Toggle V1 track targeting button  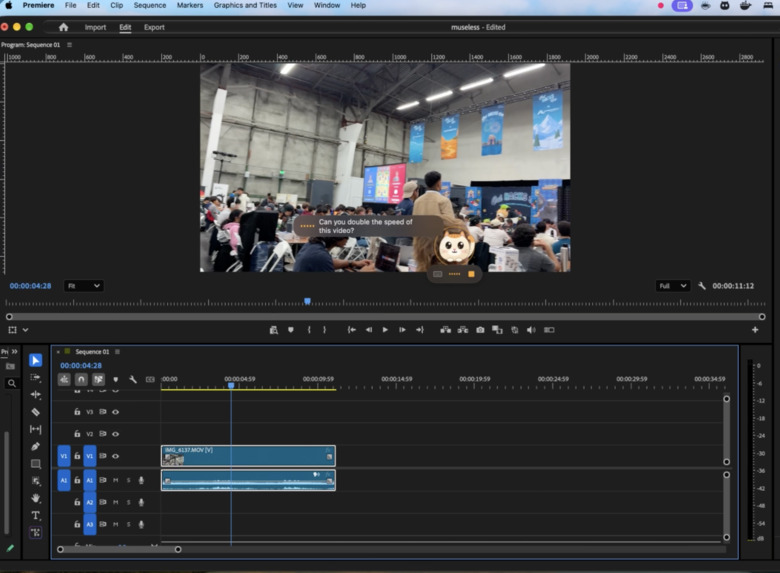click(90, 456)
